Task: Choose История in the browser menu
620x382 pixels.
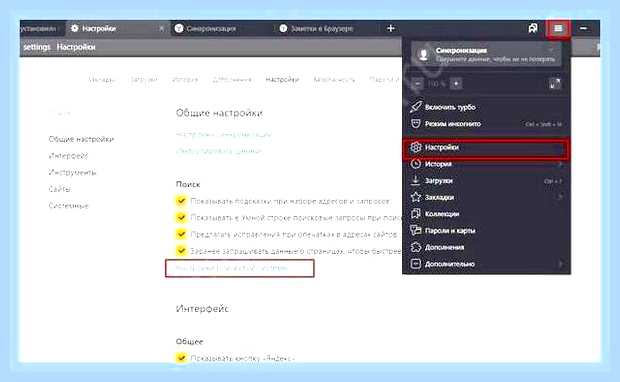Action: (486, 164)
